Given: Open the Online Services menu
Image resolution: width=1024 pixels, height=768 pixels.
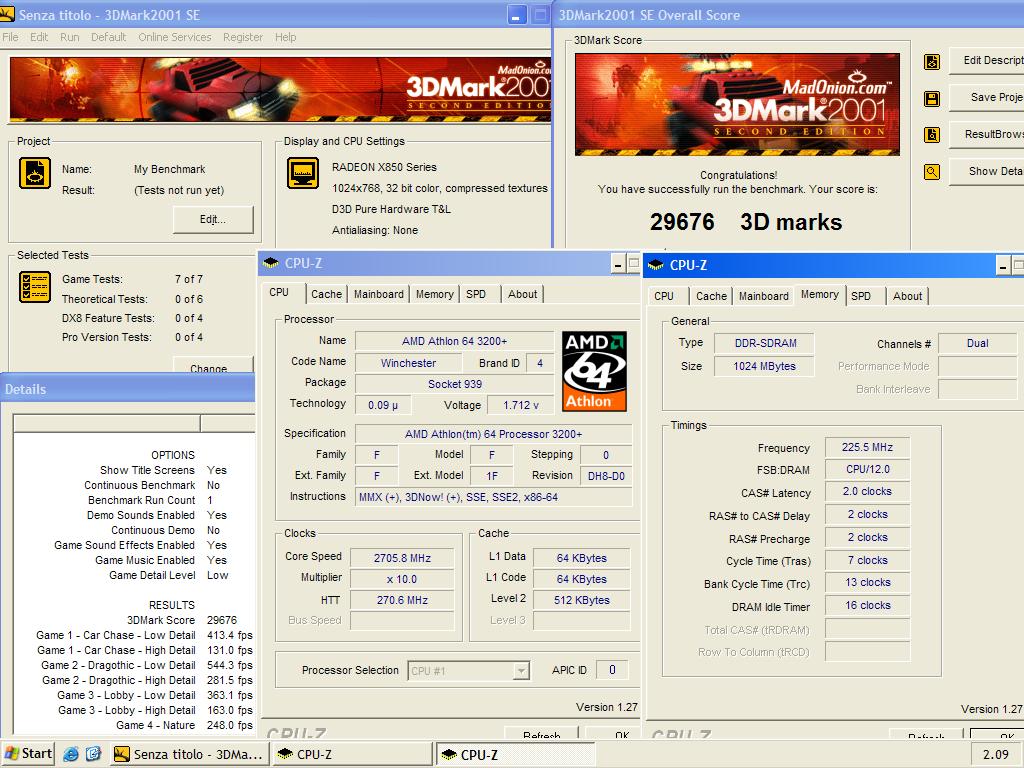Looking at the screenshot, I should pos(174,37).
